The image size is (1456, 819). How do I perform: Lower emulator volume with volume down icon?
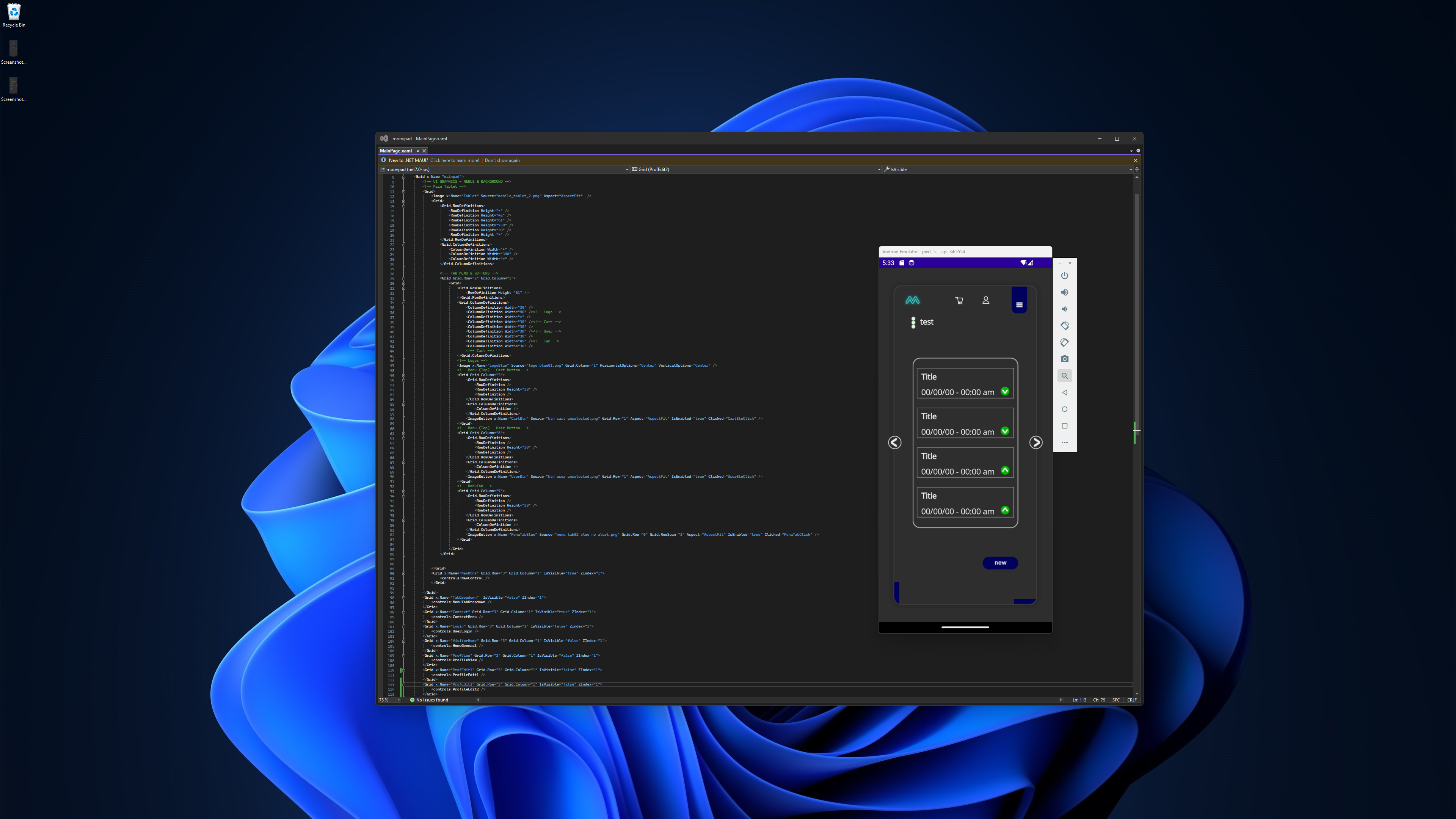pyautogui.click(x=1064, y=309)
